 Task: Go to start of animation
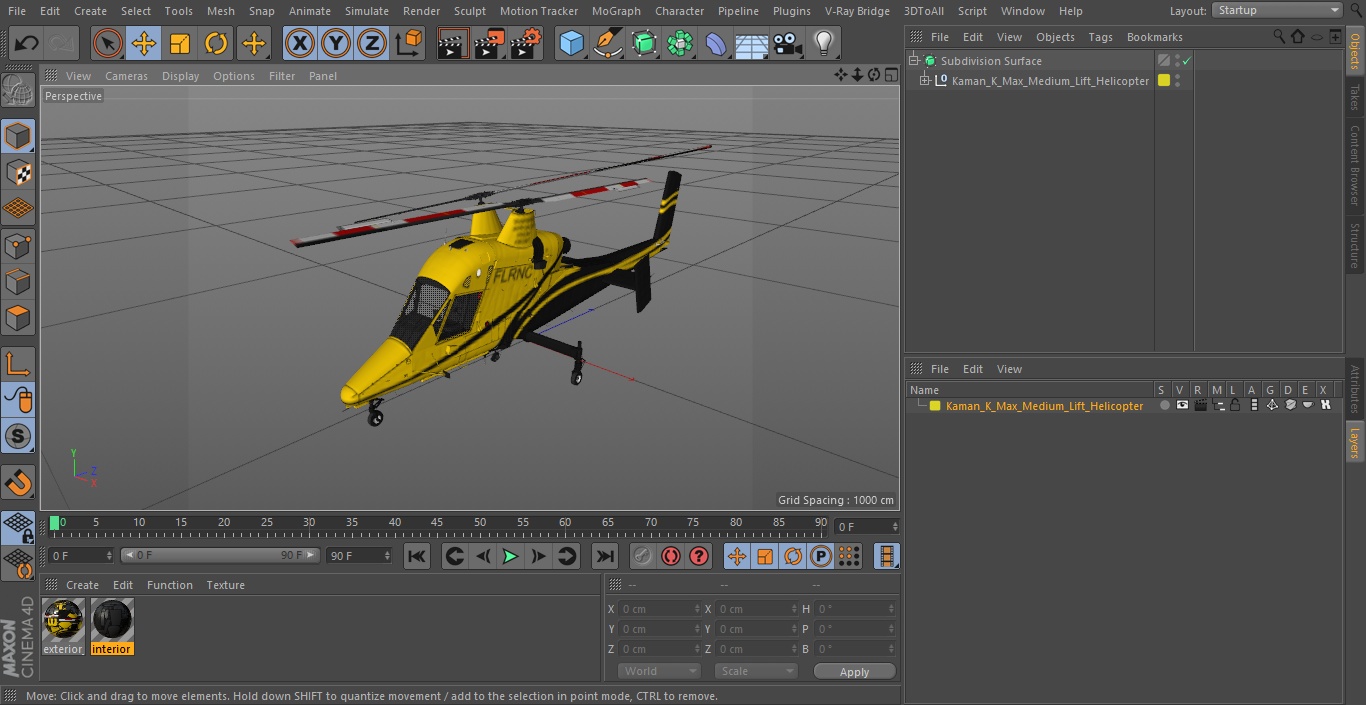(417, 556)
